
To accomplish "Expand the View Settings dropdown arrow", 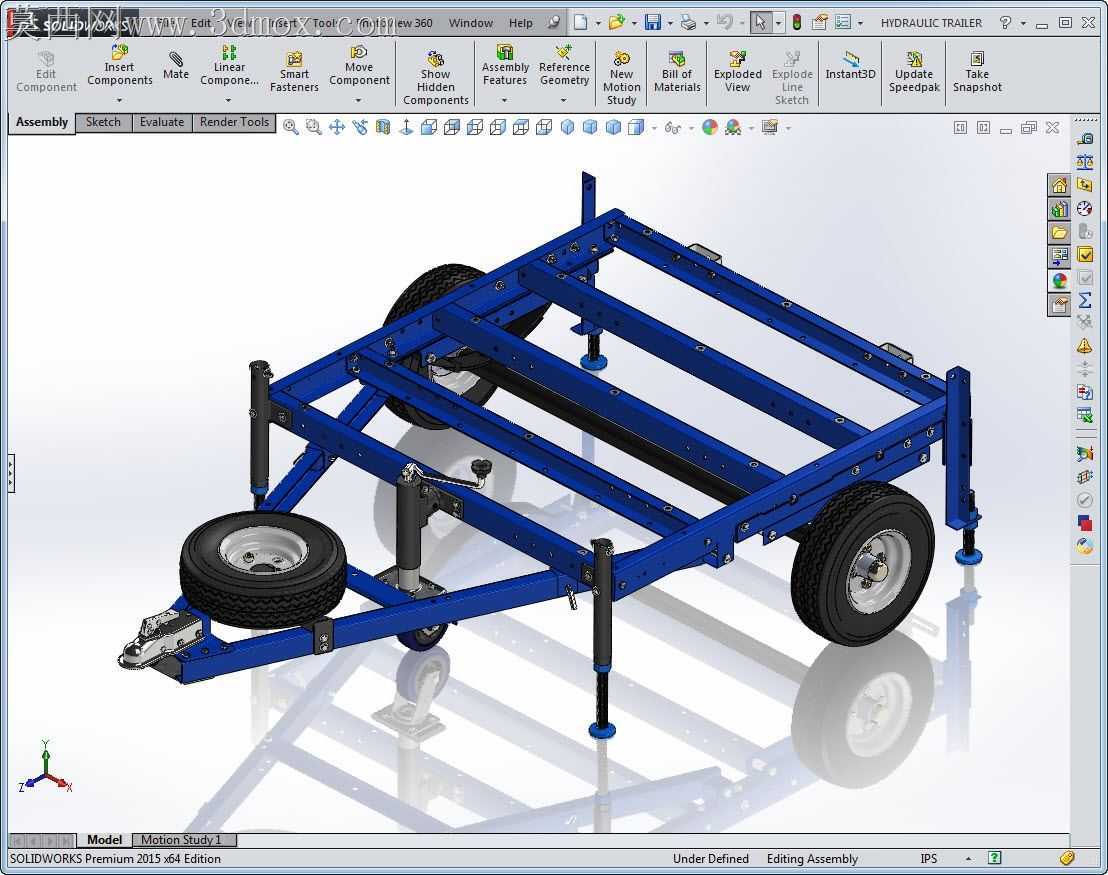I will coord(788,128).
